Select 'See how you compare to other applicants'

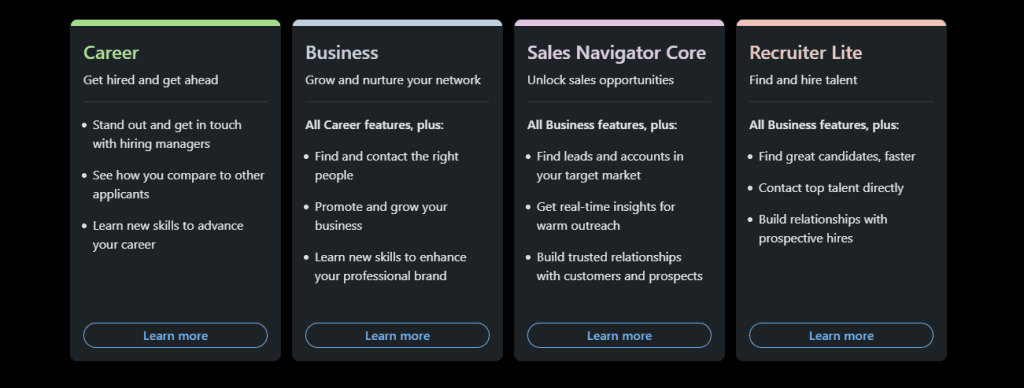pyautogui.click(x=178, y=185)
